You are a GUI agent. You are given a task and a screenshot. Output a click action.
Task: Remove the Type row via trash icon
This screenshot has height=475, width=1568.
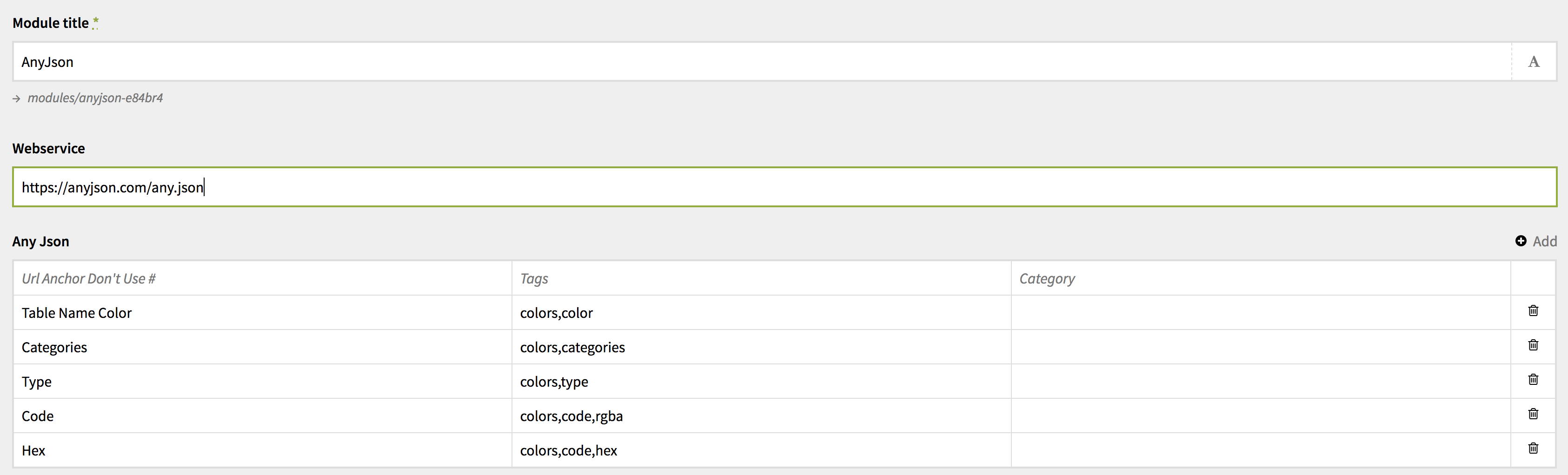click(x=1533, y=380)
